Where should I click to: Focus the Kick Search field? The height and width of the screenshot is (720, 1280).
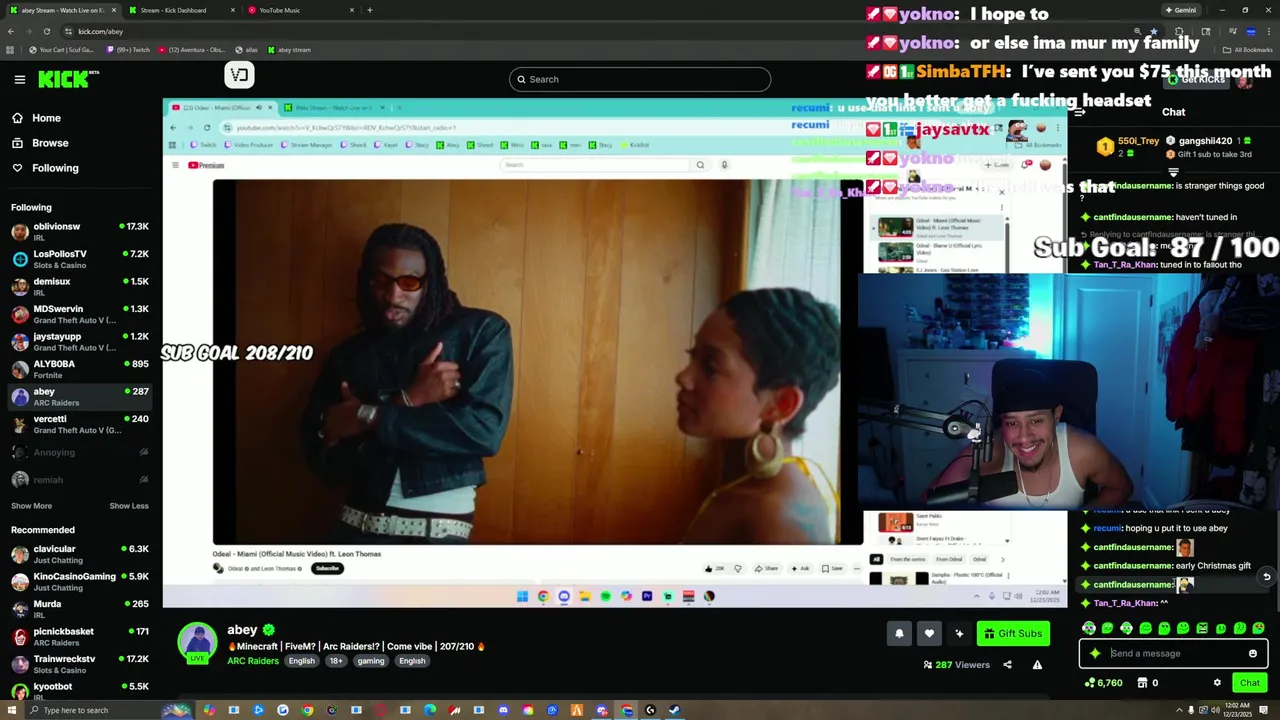coord(640,79)
